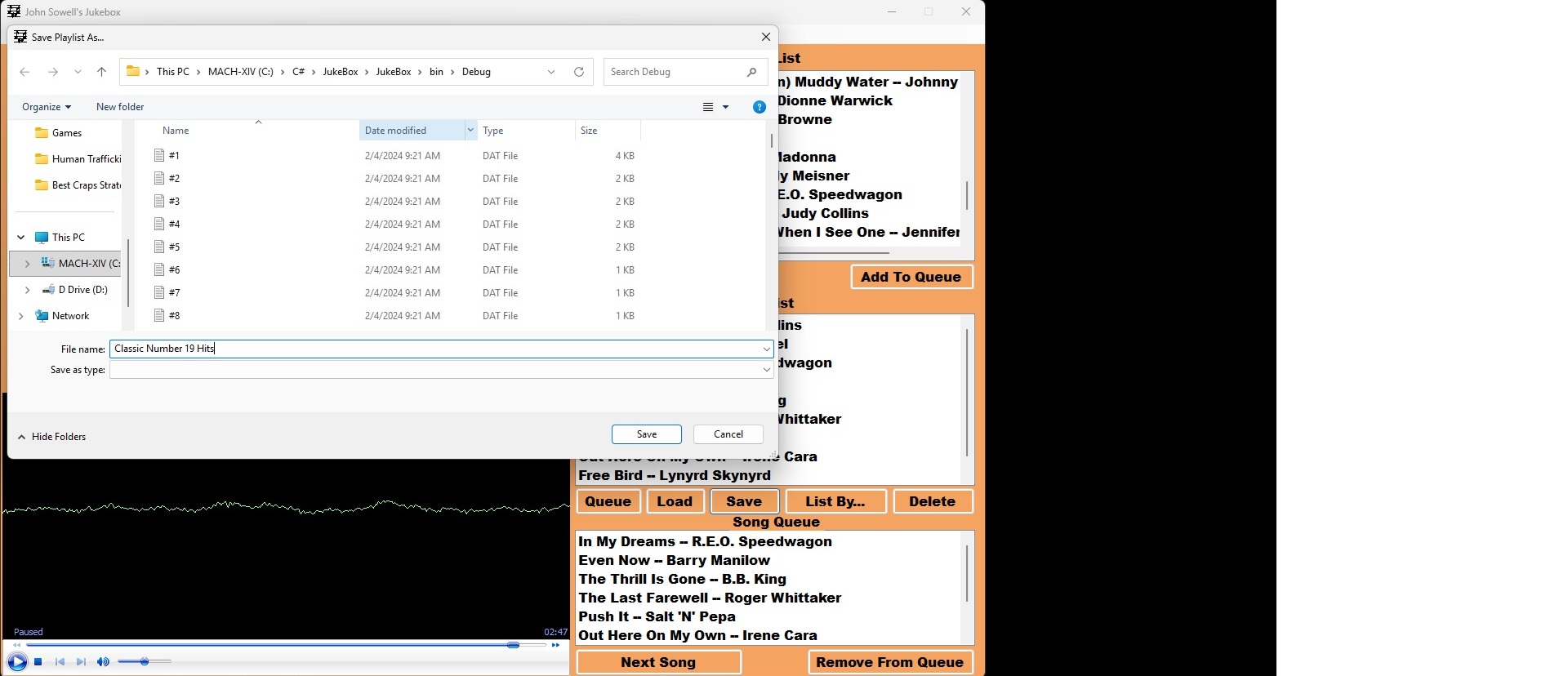Open the Organize menu
The height and width of the screenshot is (676, 1568).
(47, 107)
